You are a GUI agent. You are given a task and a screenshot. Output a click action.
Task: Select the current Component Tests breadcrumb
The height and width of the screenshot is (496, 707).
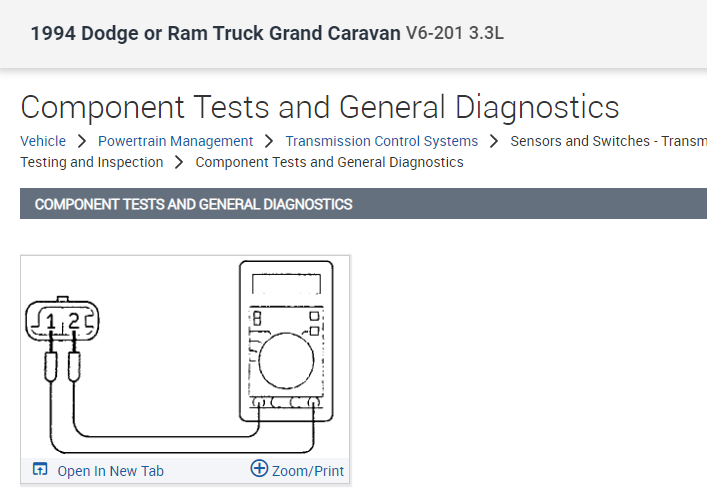pyautogui.click(x=329, y=162)
